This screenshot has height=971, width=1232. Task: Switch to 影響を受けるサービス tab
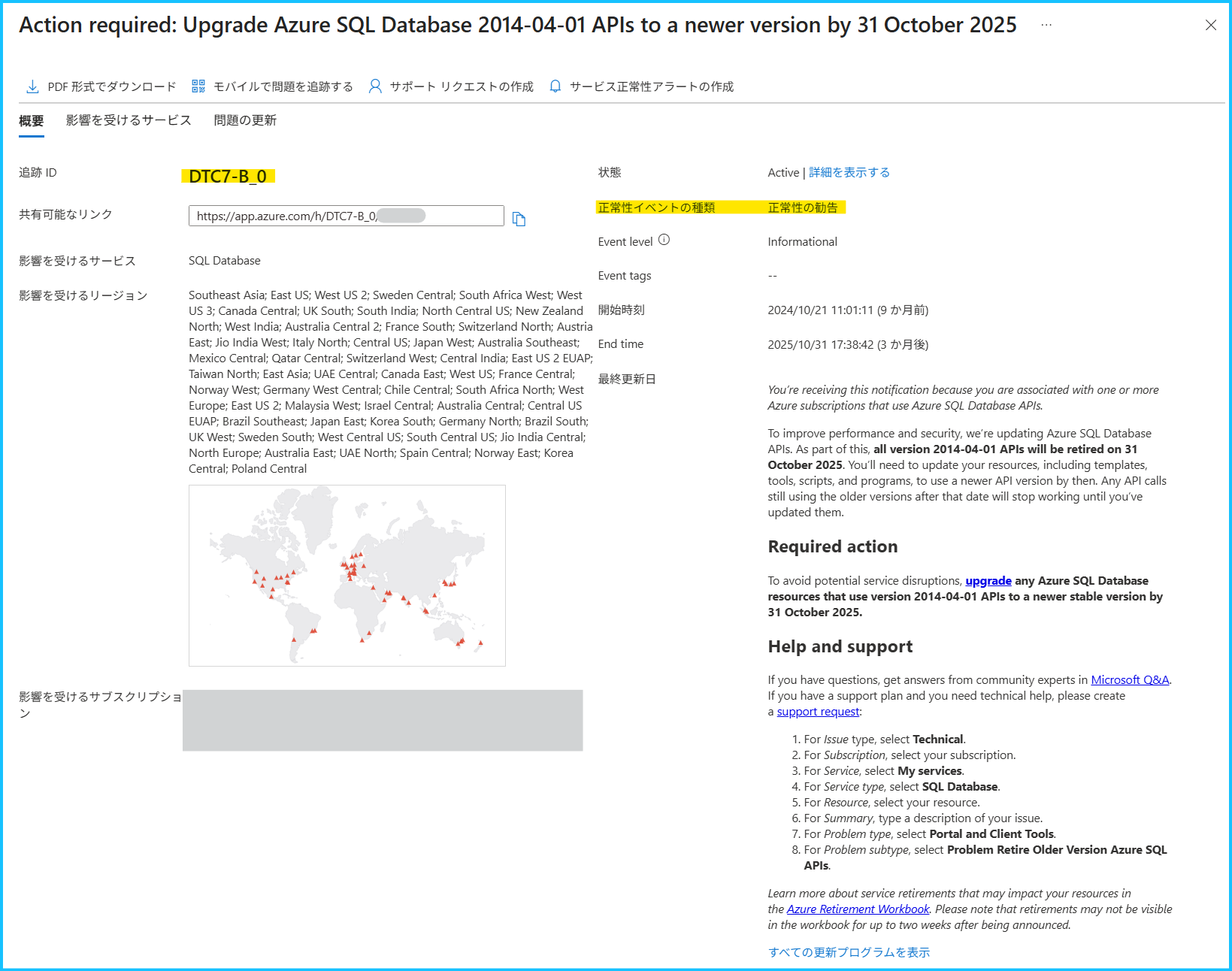tap(129, 120)
